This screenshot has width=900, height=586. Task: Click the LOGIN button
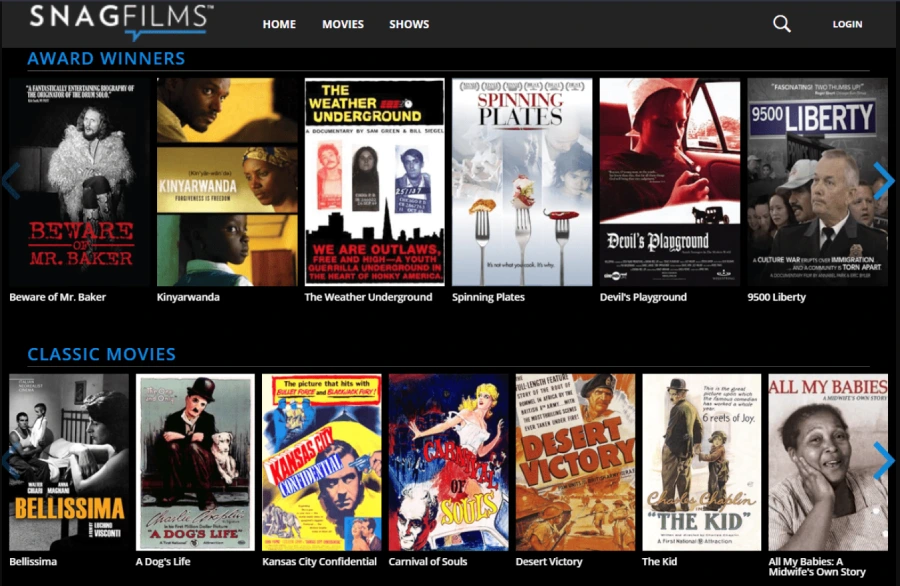click(847, 24)
